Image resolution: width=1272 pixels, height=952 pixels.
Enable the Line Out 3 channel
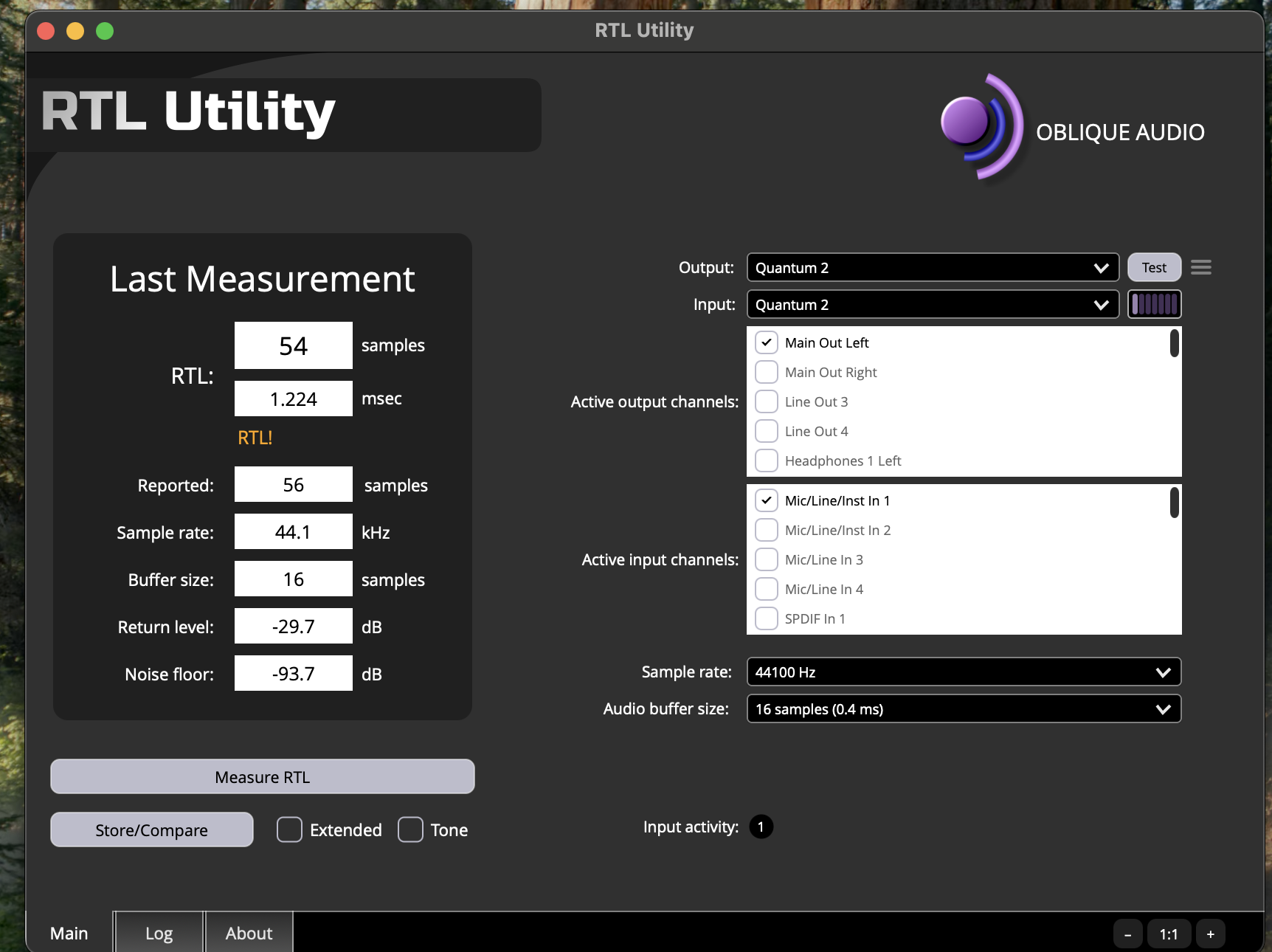(x=767, y=401)
